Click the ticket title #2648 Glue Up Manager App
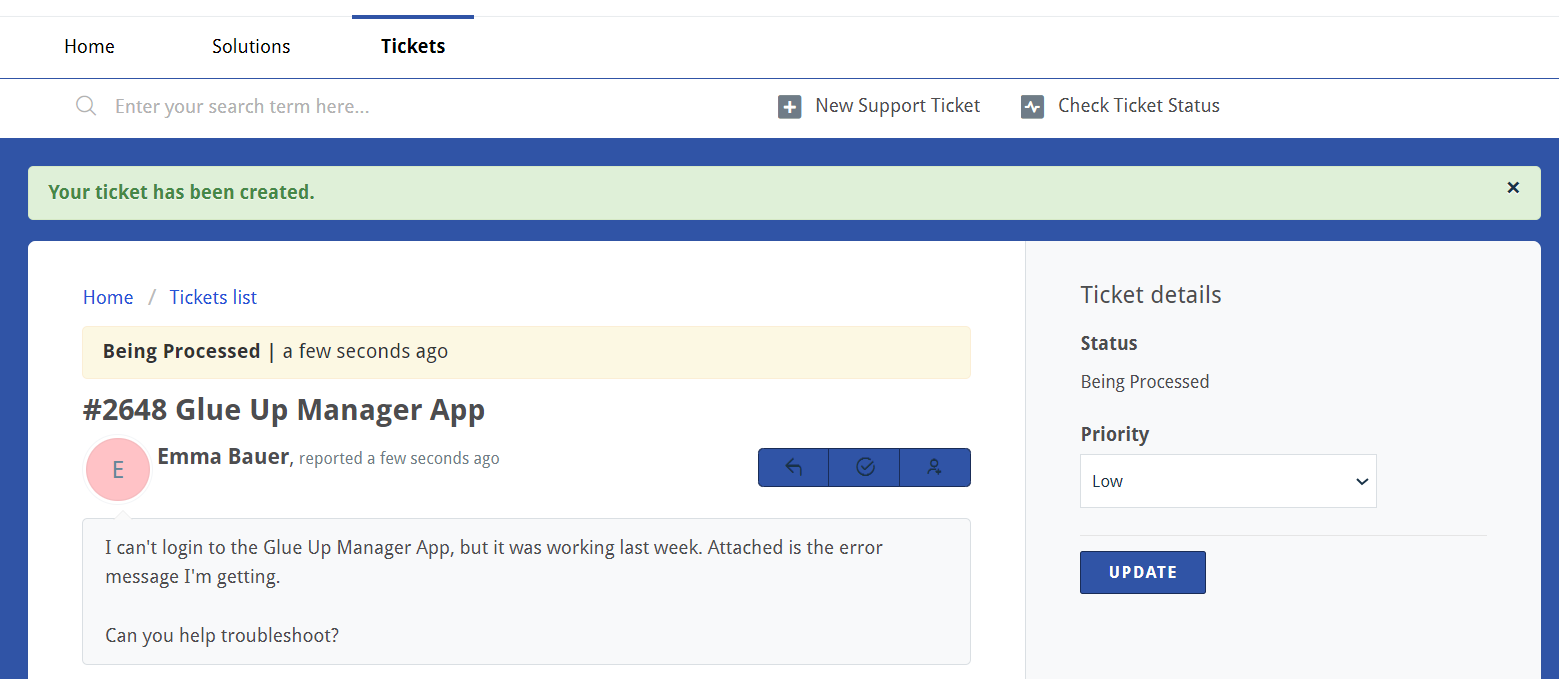Image resolution: width=1559 pixels, height=679 pixels. click(284, 410)
